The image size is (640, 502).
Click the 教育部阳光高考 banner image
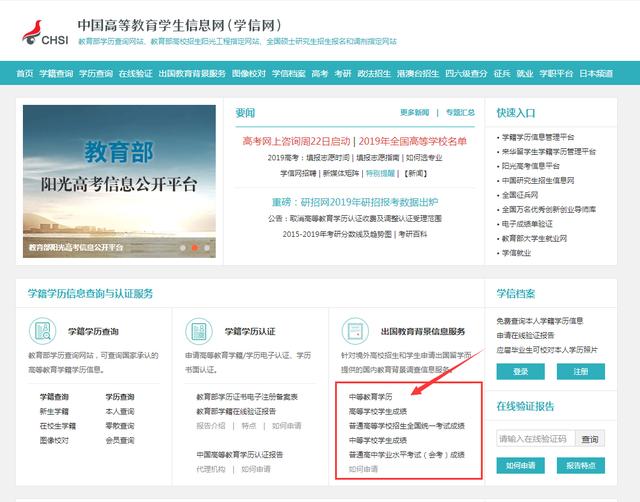point(119,181)
